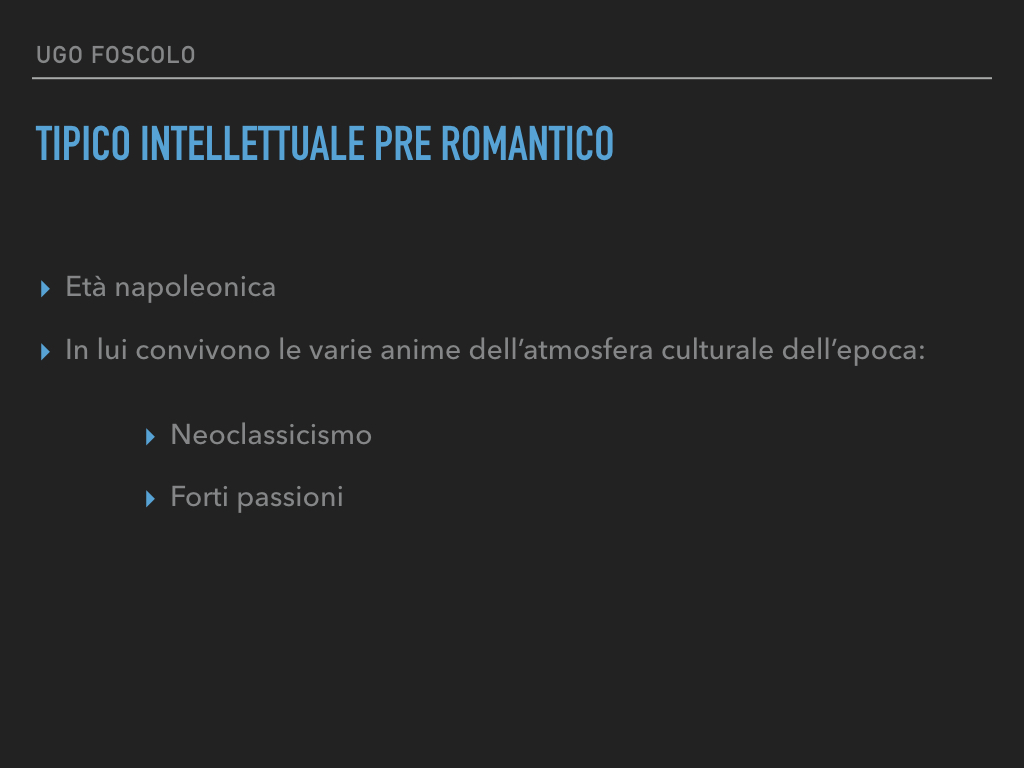This screenshot has width=1024, height=768.
Task: Click the arrow bullet before In lui convivono
Action: 45,352
